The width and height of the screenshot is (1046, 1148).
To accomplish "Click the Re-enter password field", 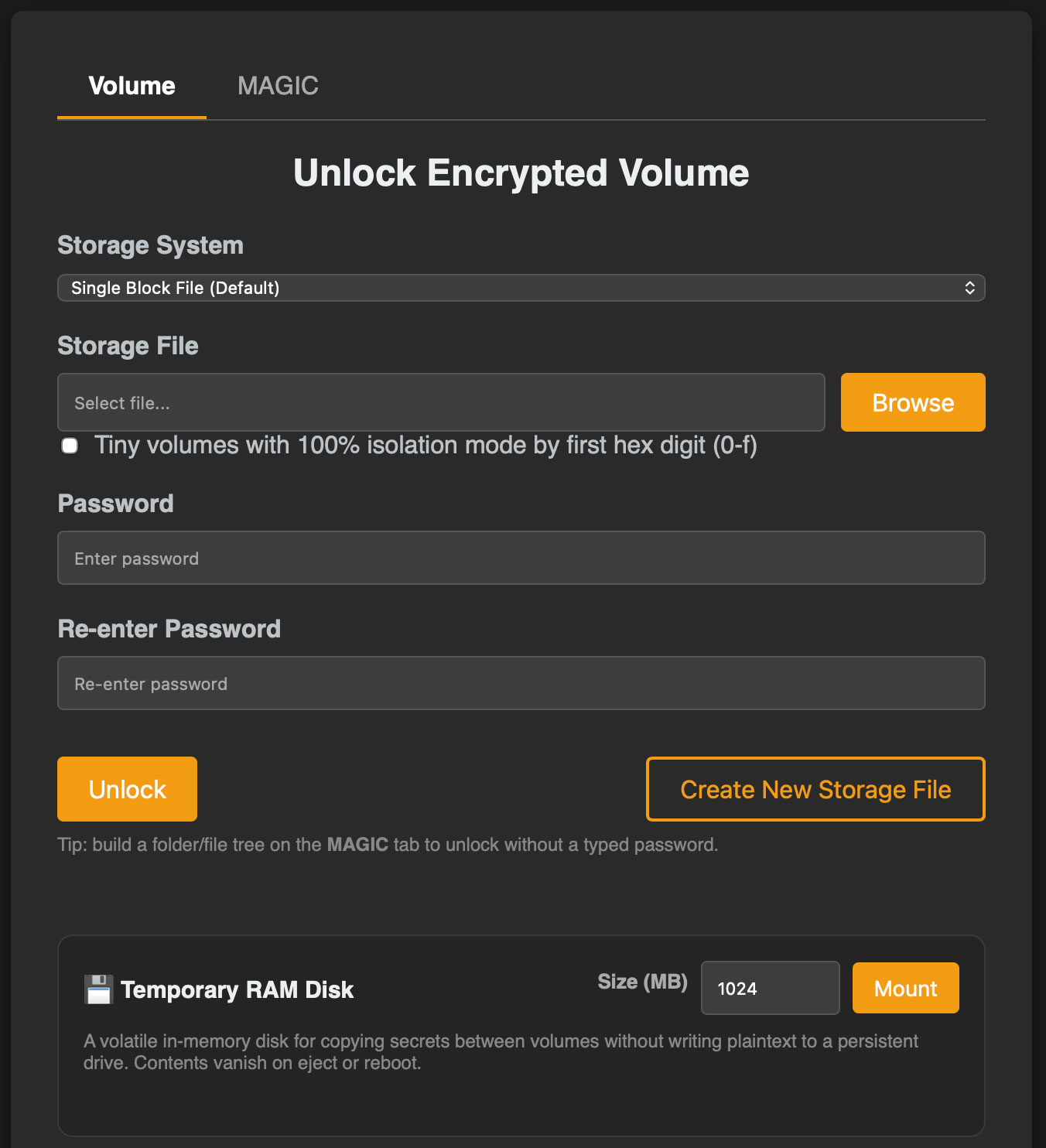I will point(521,683).
